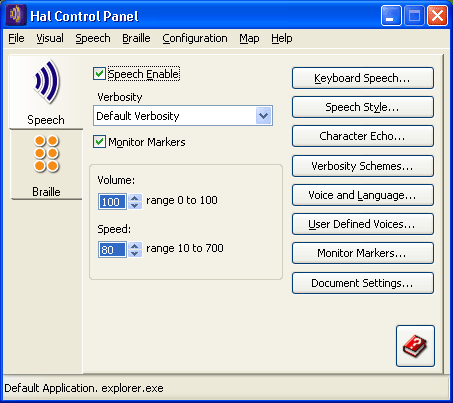Decrease volume with down spinner arrow
This screenshot has width=453, height=403.
[x=135, y=205]
